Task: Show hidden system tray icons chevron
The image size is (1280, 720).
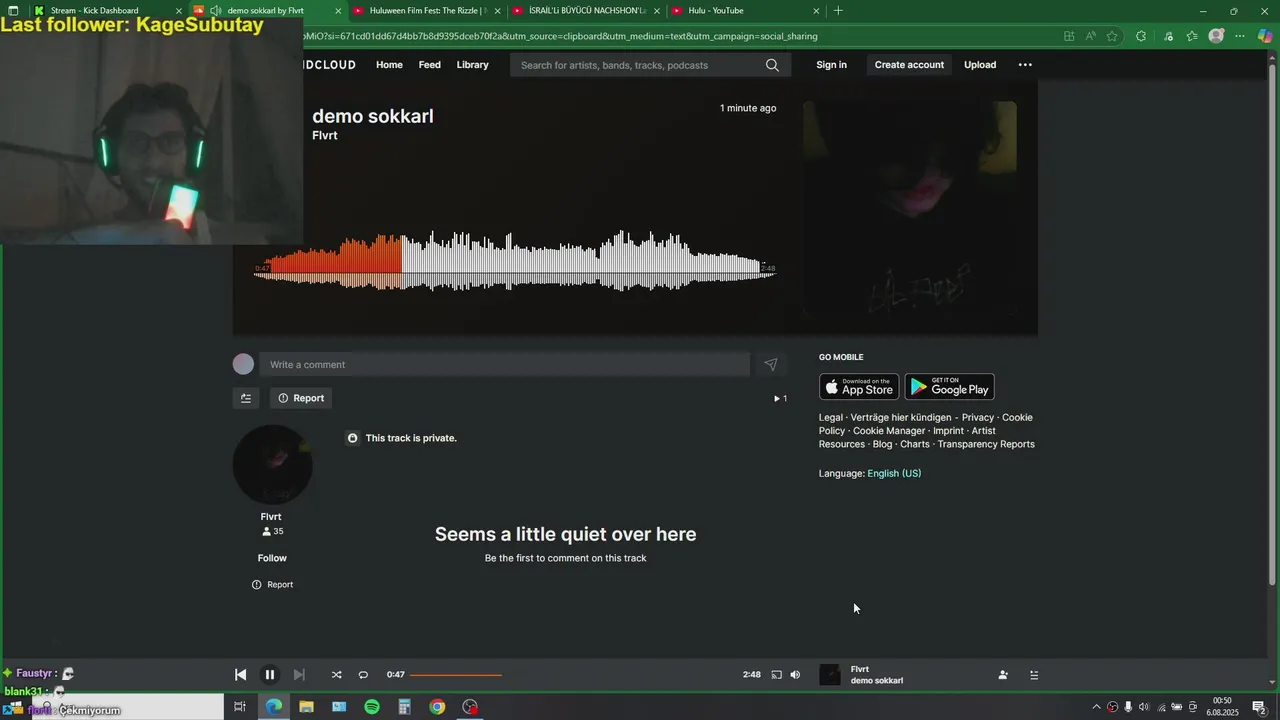Action: pos(1096,707)
